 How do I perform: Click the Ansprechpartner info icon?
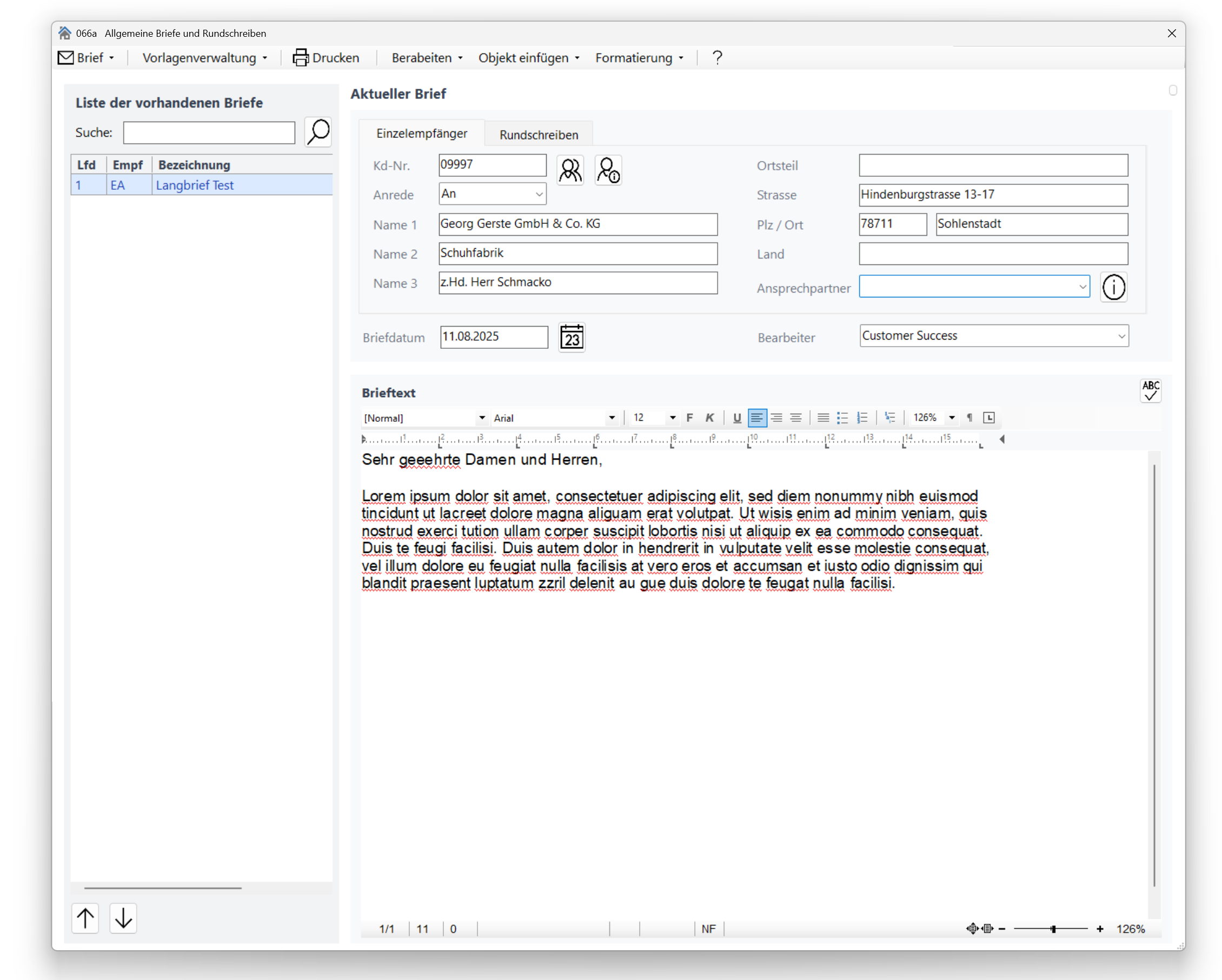(x=1113, y=287)
